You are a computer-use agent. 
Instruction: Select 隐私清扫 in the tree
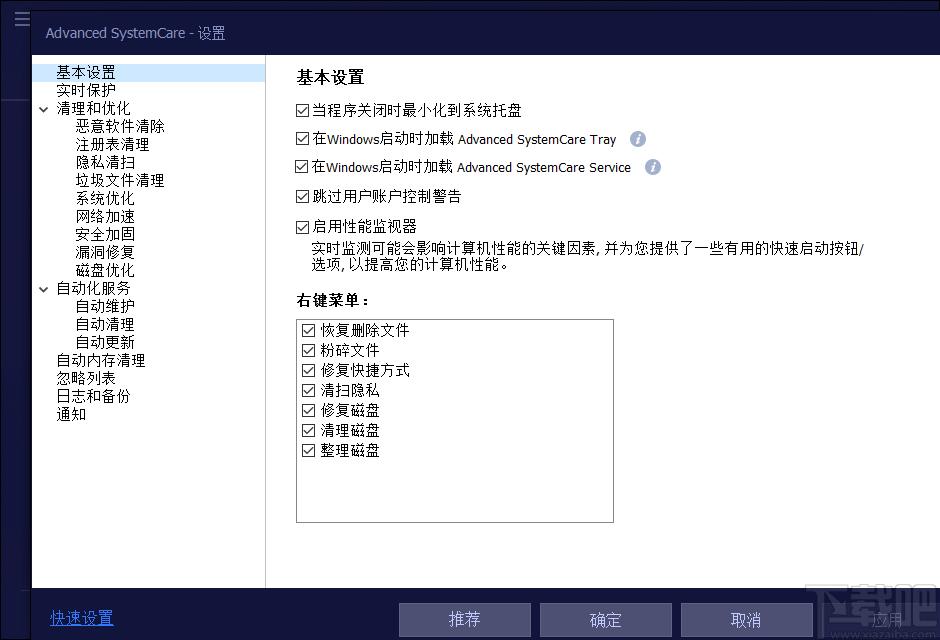pyautogui.click(x=105, y=162)
